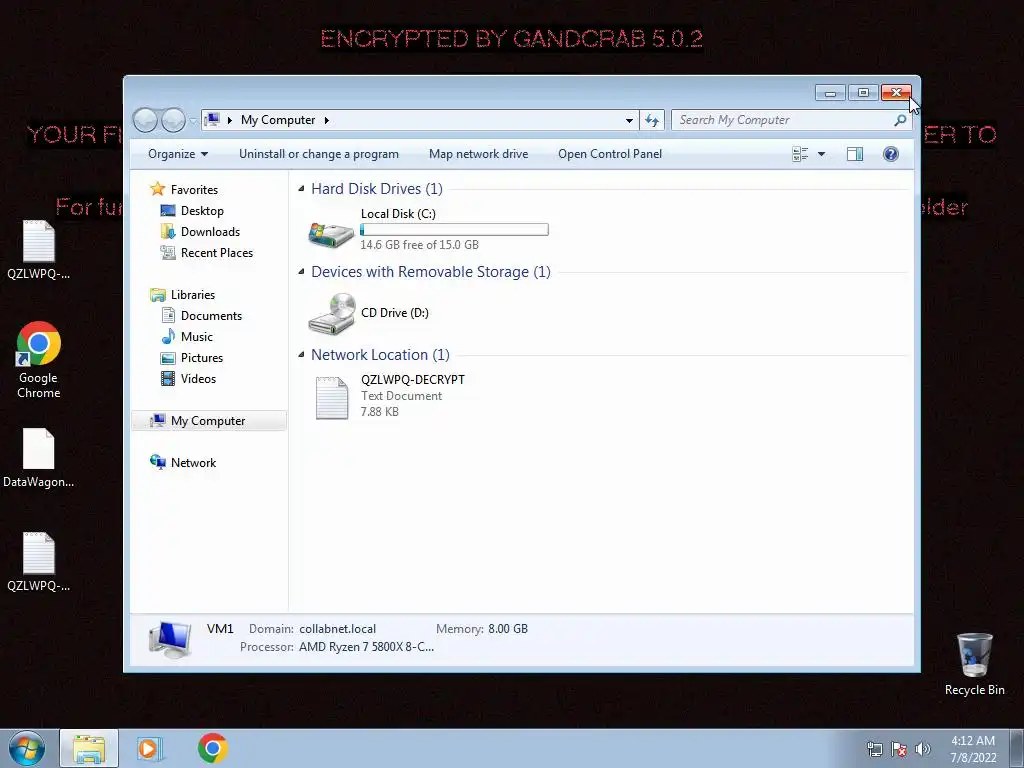Select the Local Disk (C:) drive icon
Screen dimensions: 1024x768
coord(331,234)
